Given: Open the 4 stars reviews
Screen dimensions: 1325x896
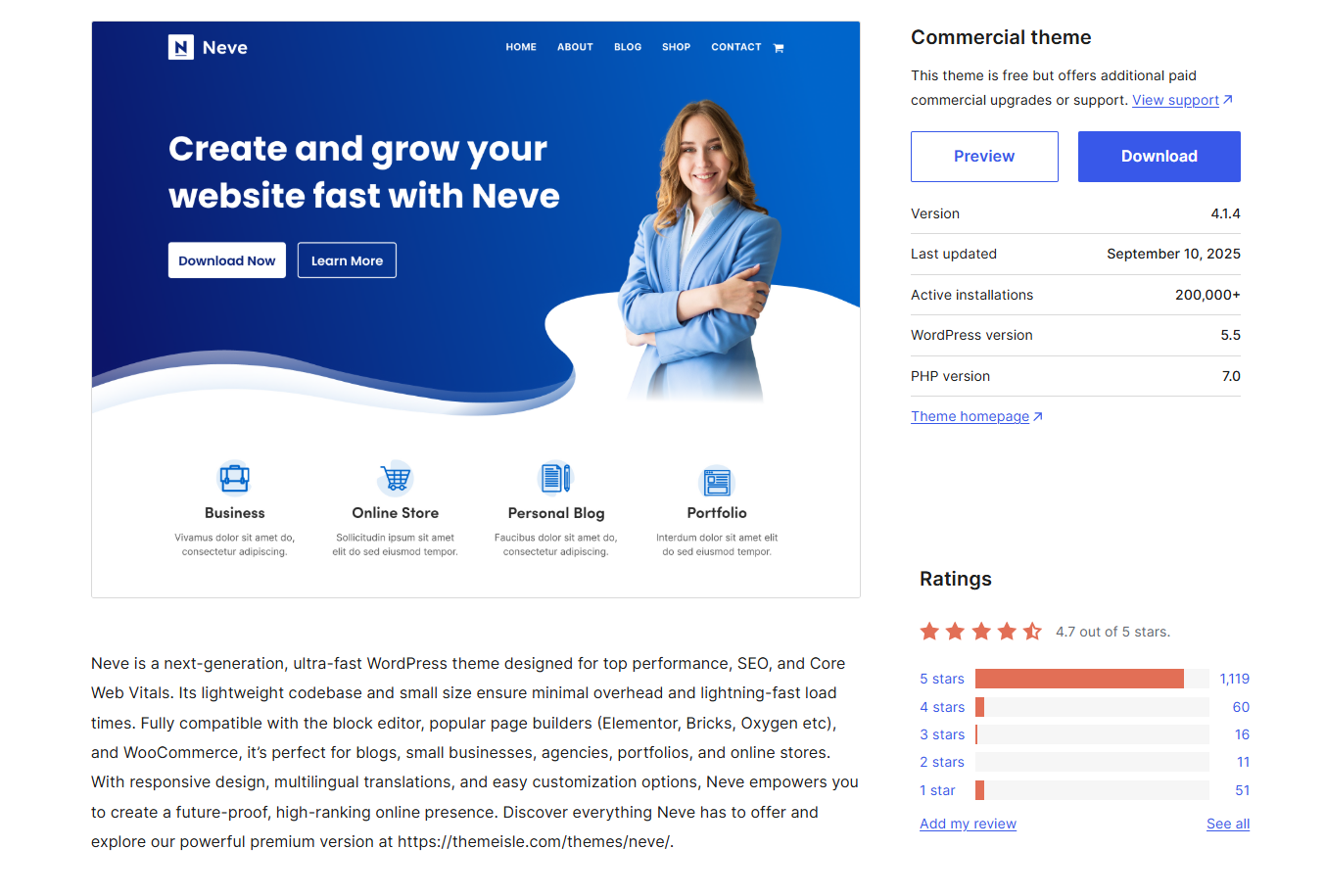Looking at the screenshot, I should [x=941, y=707].
